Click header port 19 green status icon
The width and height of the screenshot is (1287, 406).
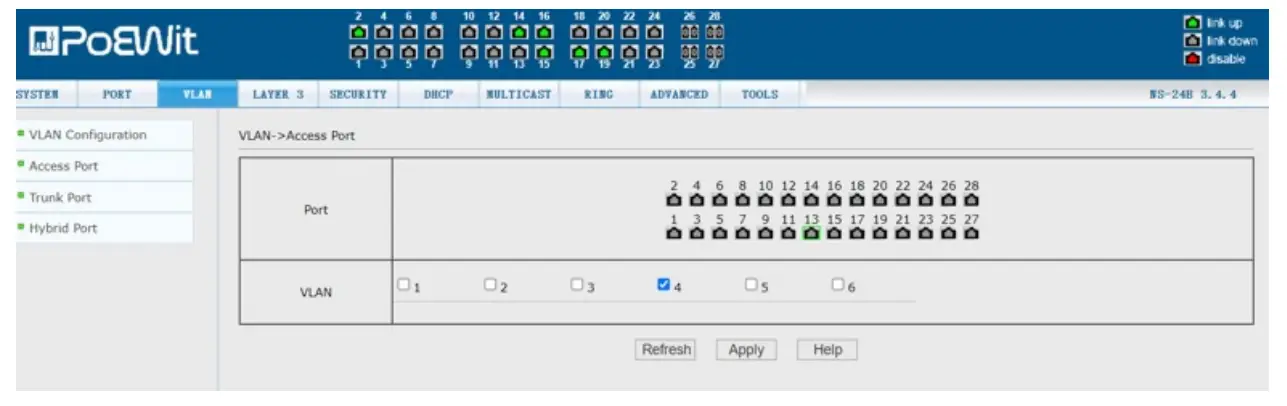pos(605,51)
